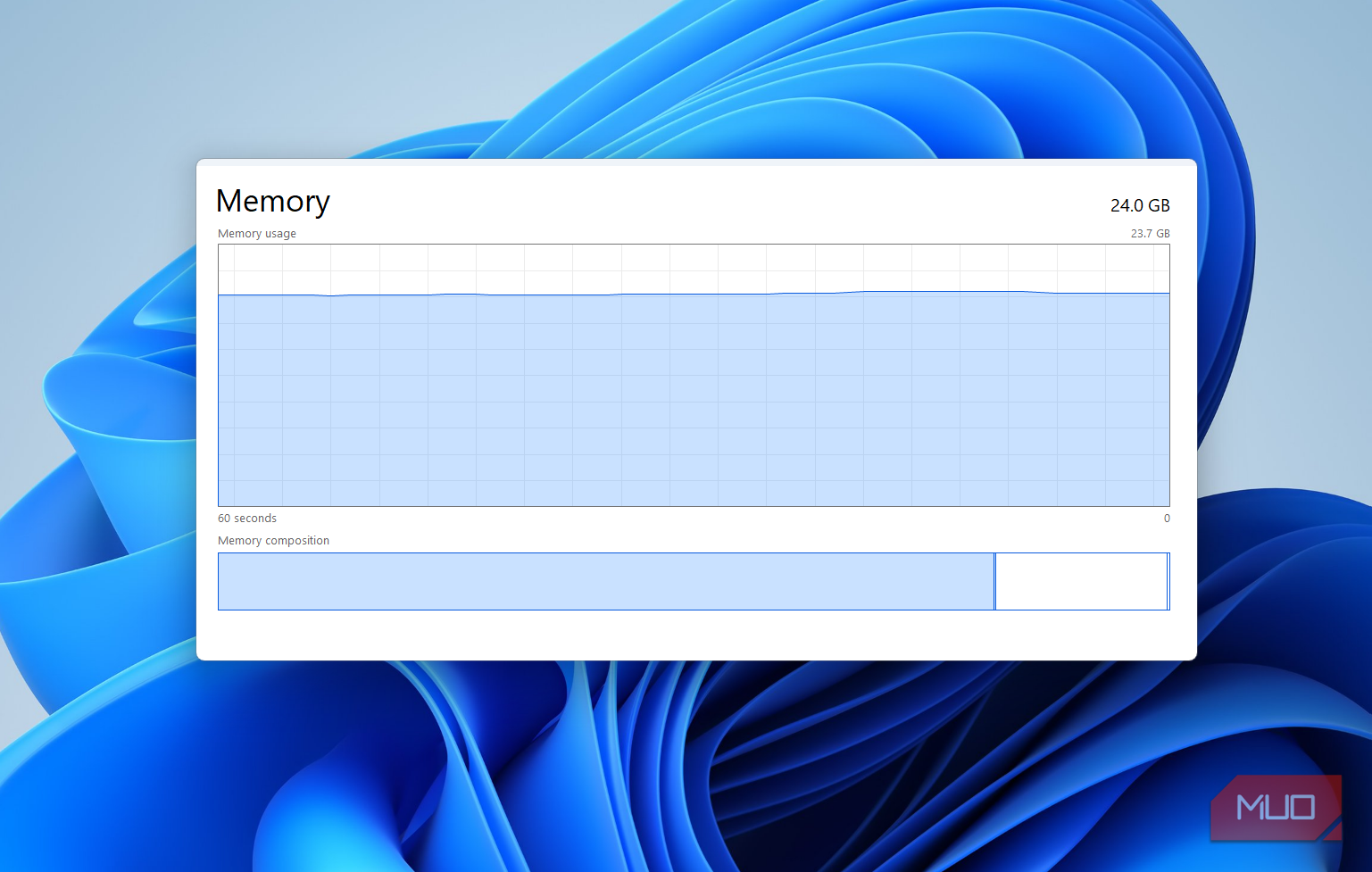Viewport: 1372px width, 872px height.
Task: Click the Memory heading
Action: point(273,202)
